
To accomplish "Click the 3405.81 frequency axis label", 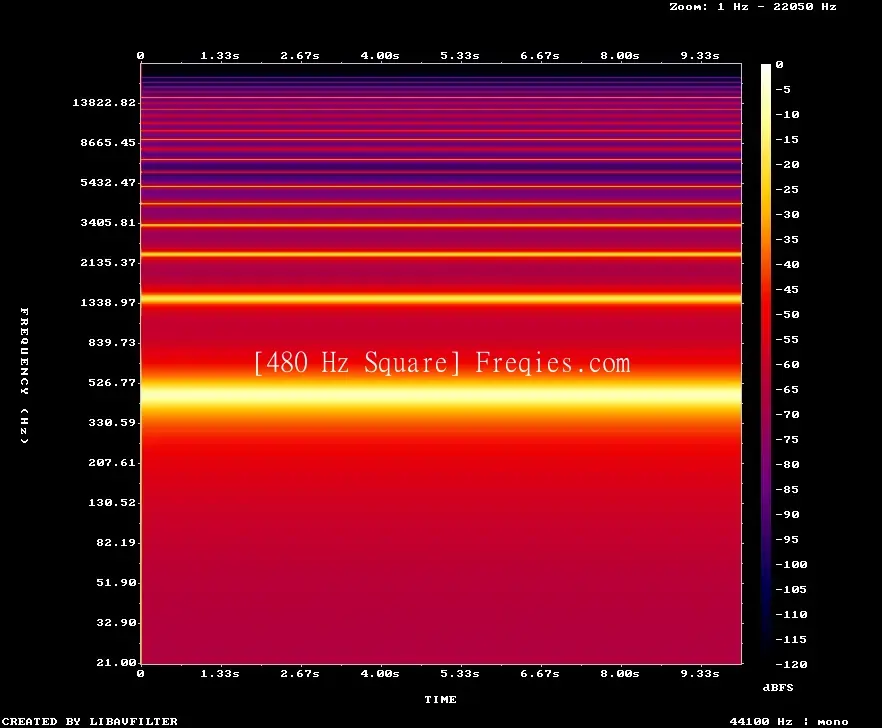I will click(x=108, y=222).
